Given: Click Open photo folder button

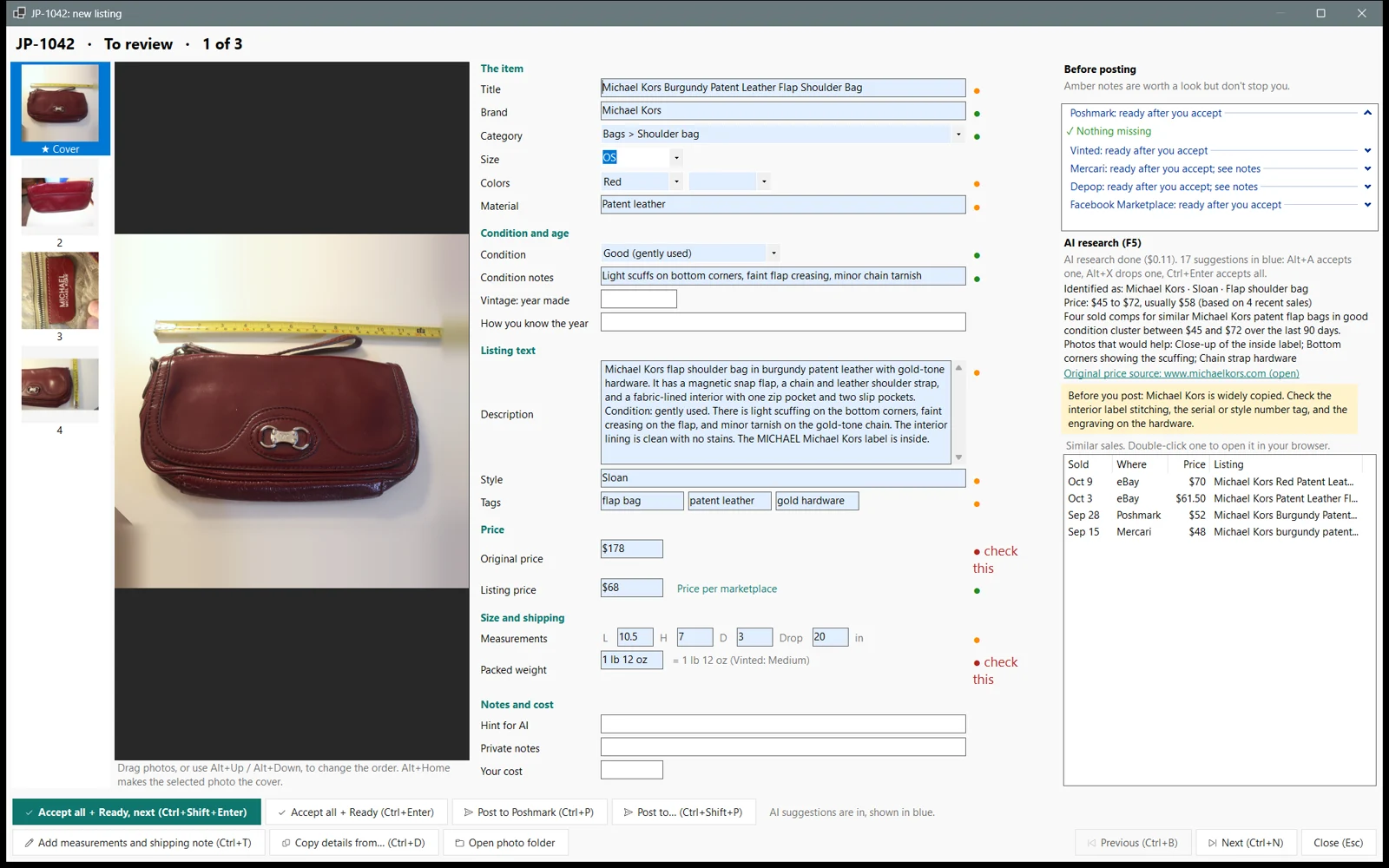Looking at the screenshot, I should (x=505, y=843).
